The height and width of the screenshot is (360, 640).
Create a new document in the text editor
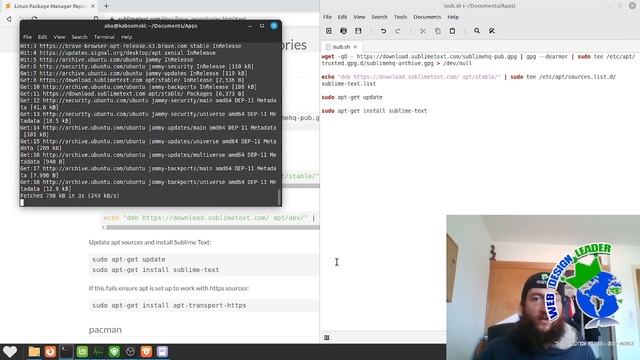point(329,31)
